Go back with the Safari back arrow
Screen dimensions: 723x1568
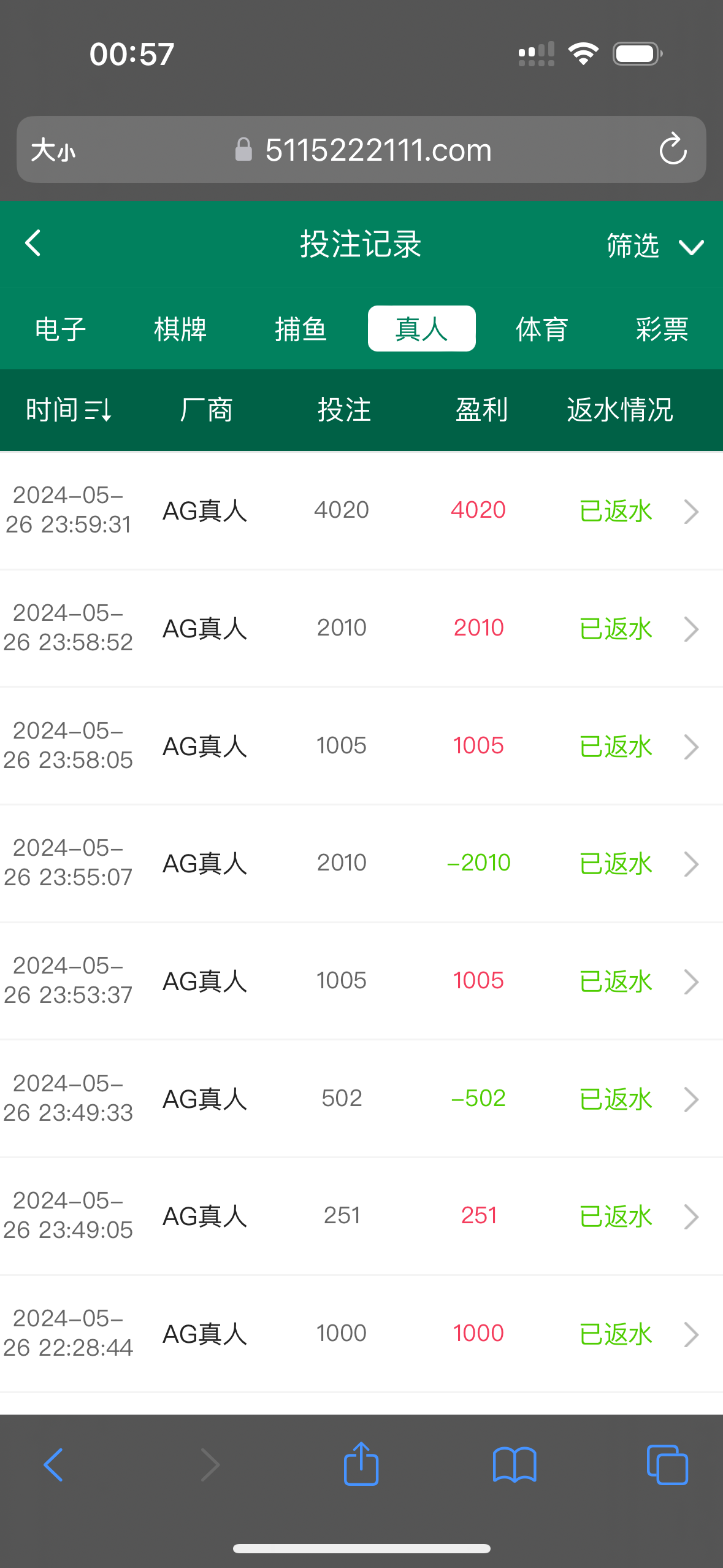tap(54, 1465)
